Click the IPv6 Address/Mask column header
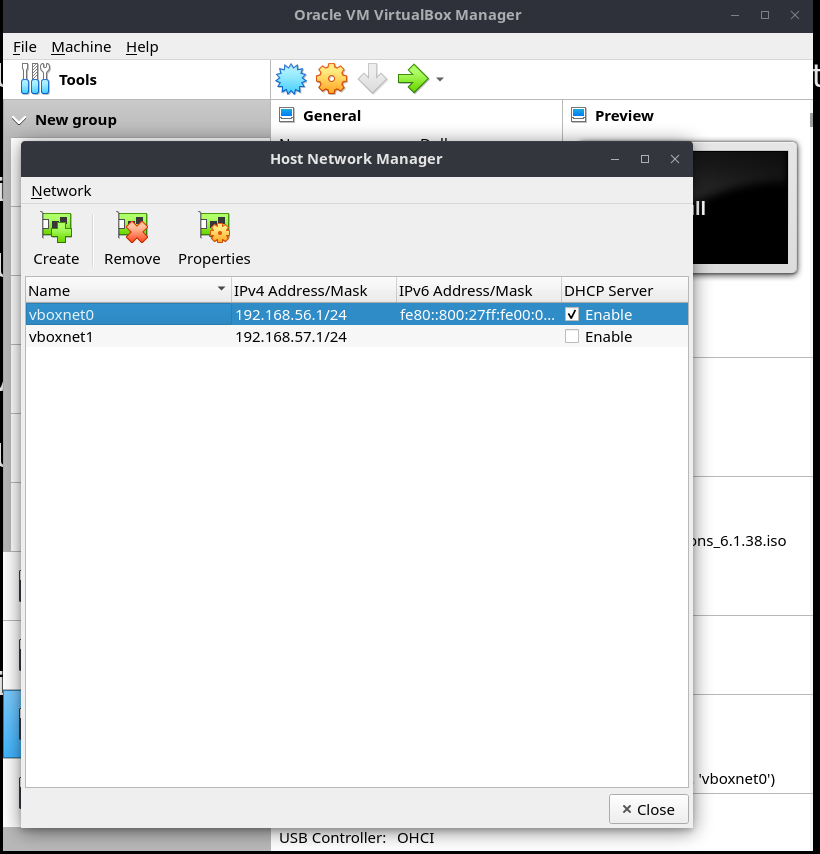This screenshot has height=854, width=820. [x=479, y=290]
